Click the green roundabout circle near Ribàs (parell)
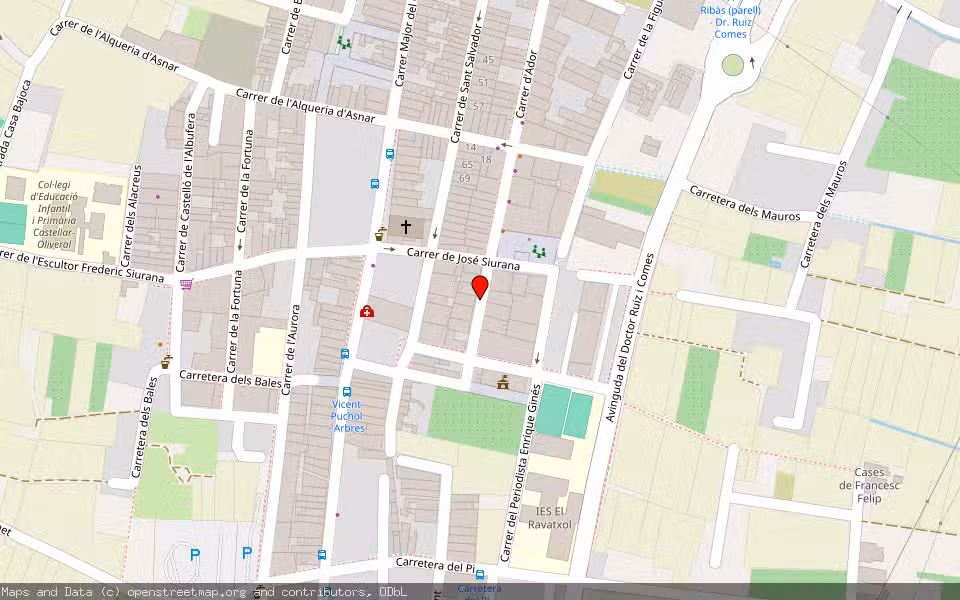 pos(732,65)
